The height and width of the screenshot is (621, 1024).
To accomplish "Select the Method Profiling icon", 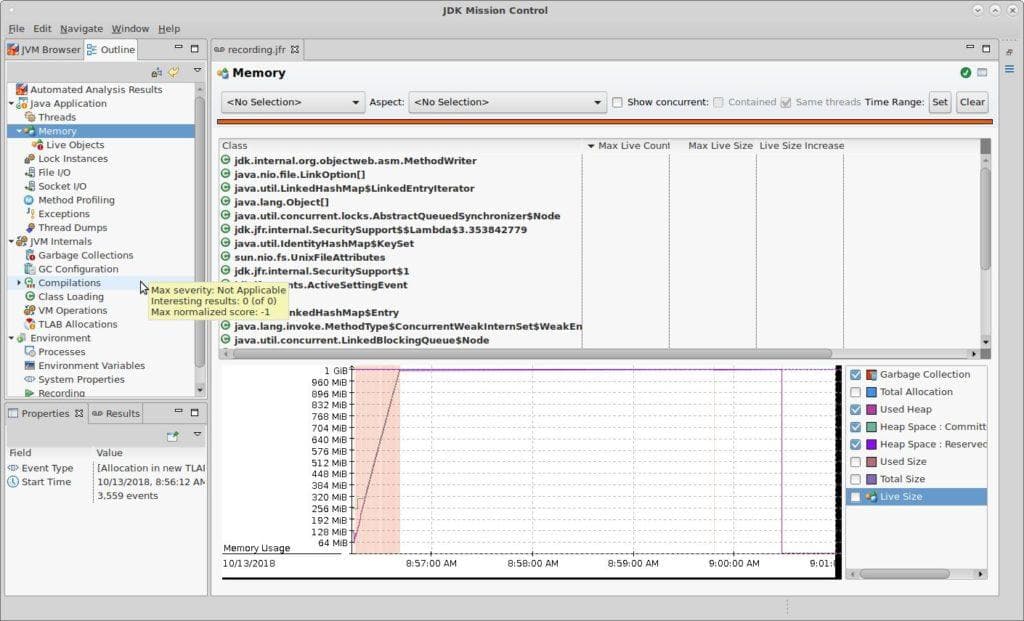I will pos(29,200).
